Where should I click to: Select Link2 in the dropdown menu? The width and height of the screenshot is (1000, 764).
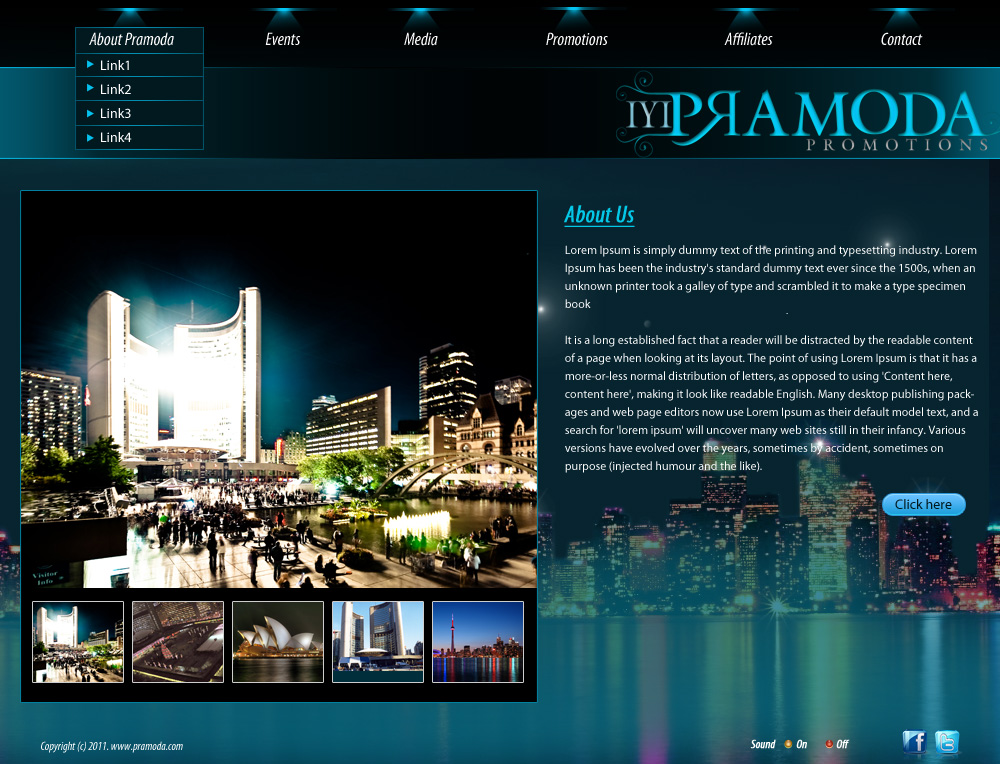[x=139, y=89]
